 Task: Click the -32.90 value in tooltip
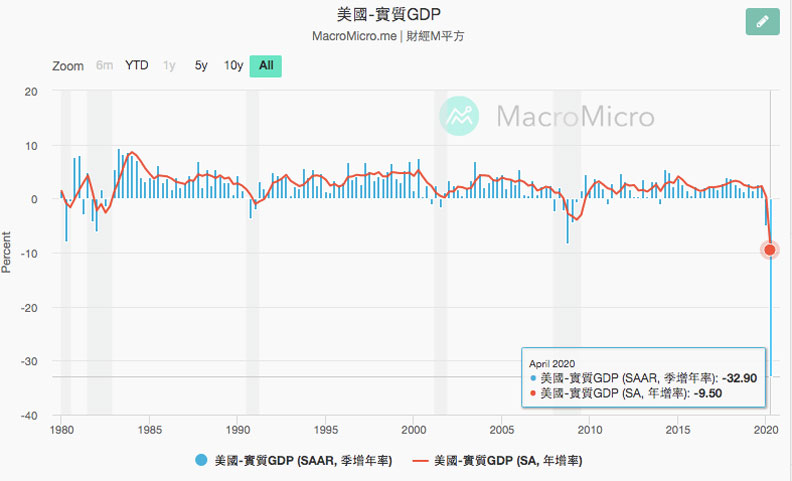coord(739,378)
